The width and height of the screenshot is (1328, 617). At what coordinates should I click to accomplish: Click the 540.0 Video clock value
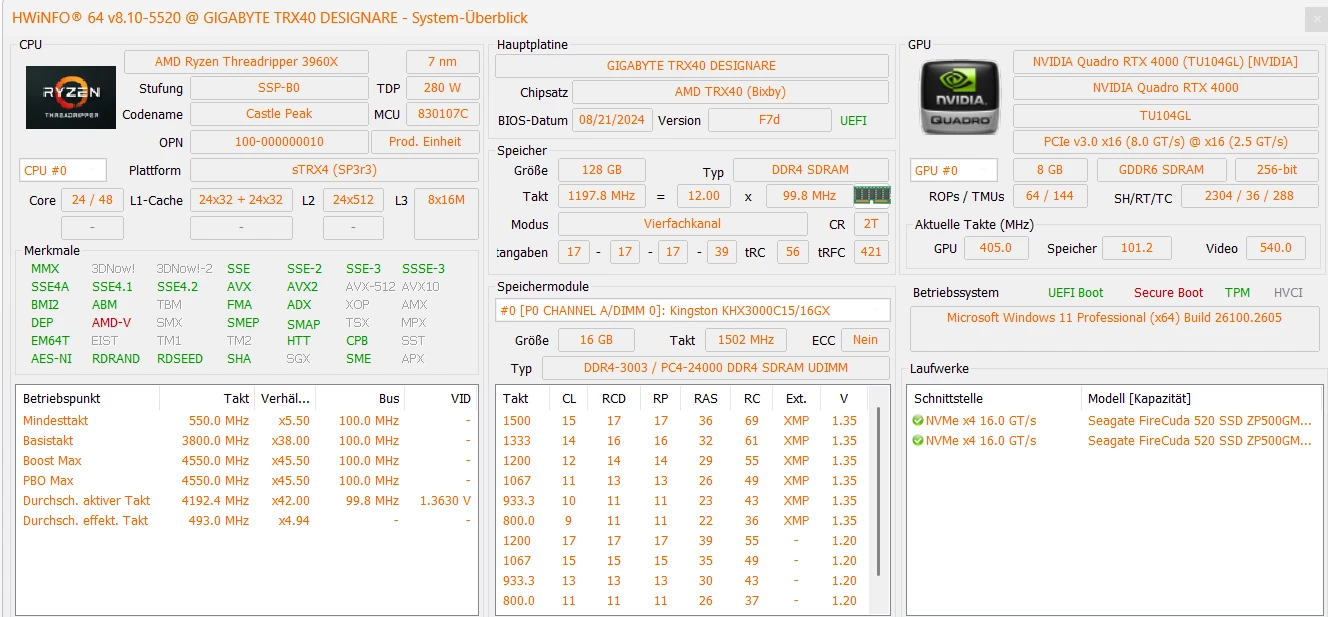click(1276, 248)
